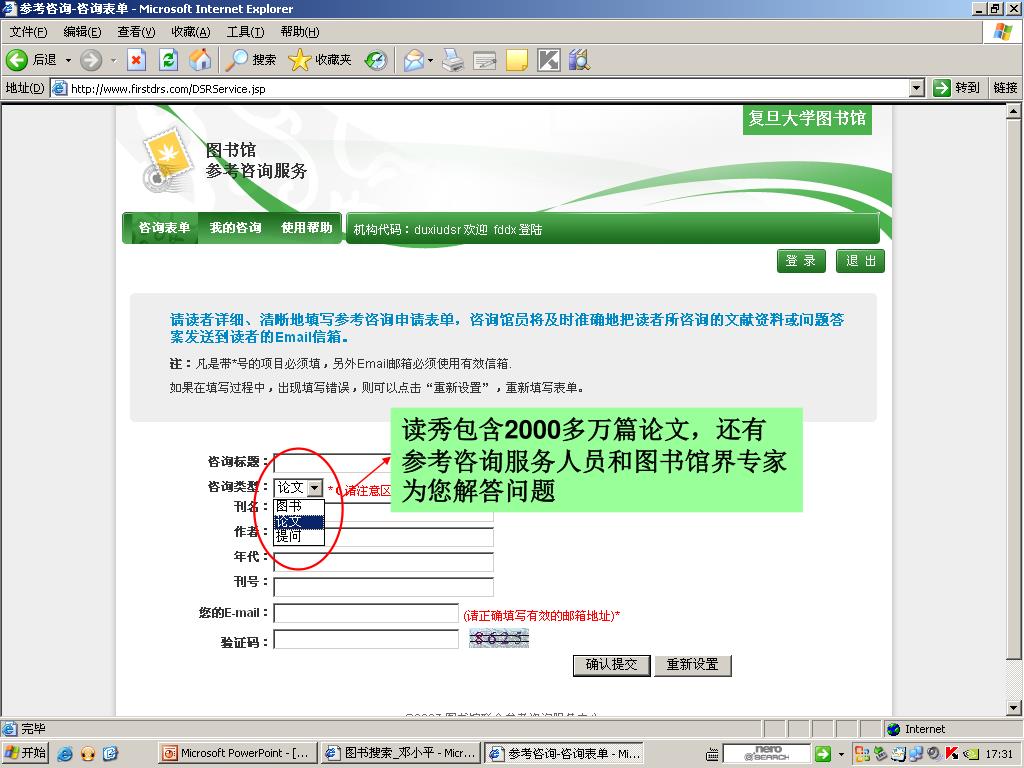The image size is (1024, 768).
Task: Open the 工具(T) menu
Action: click(245, 32)
